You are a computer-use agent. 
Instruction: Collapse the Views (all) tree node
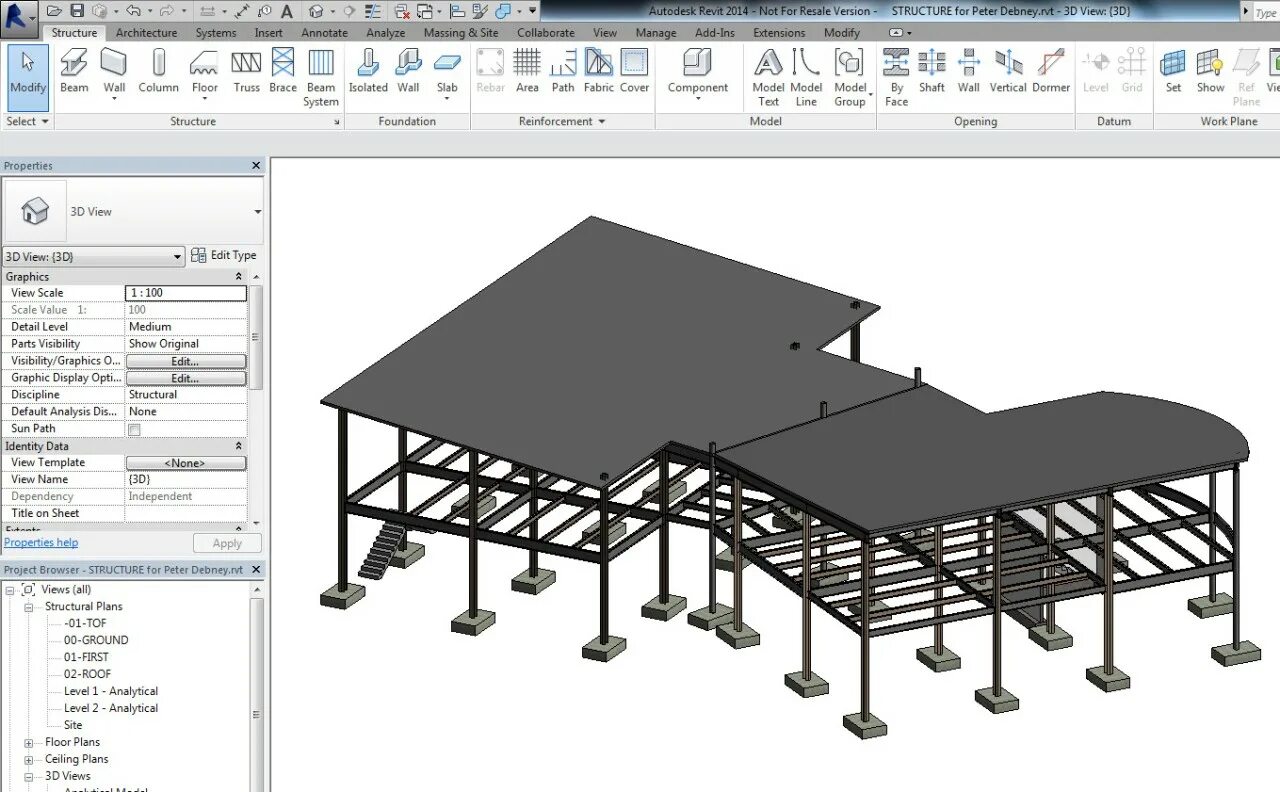tap(10, 590)
